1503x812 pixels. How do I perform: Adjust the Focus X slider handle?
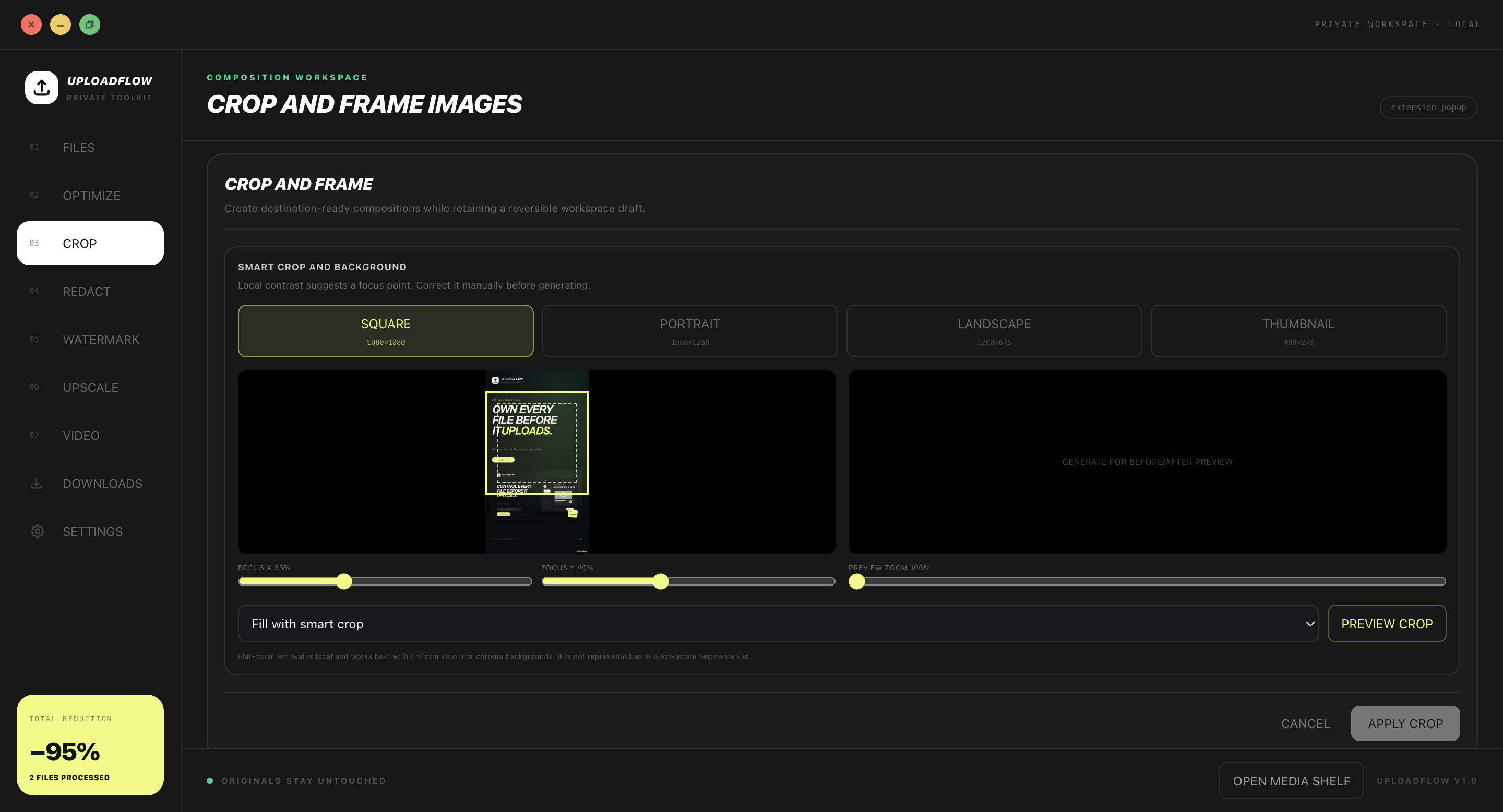click(x=344, y=581)
